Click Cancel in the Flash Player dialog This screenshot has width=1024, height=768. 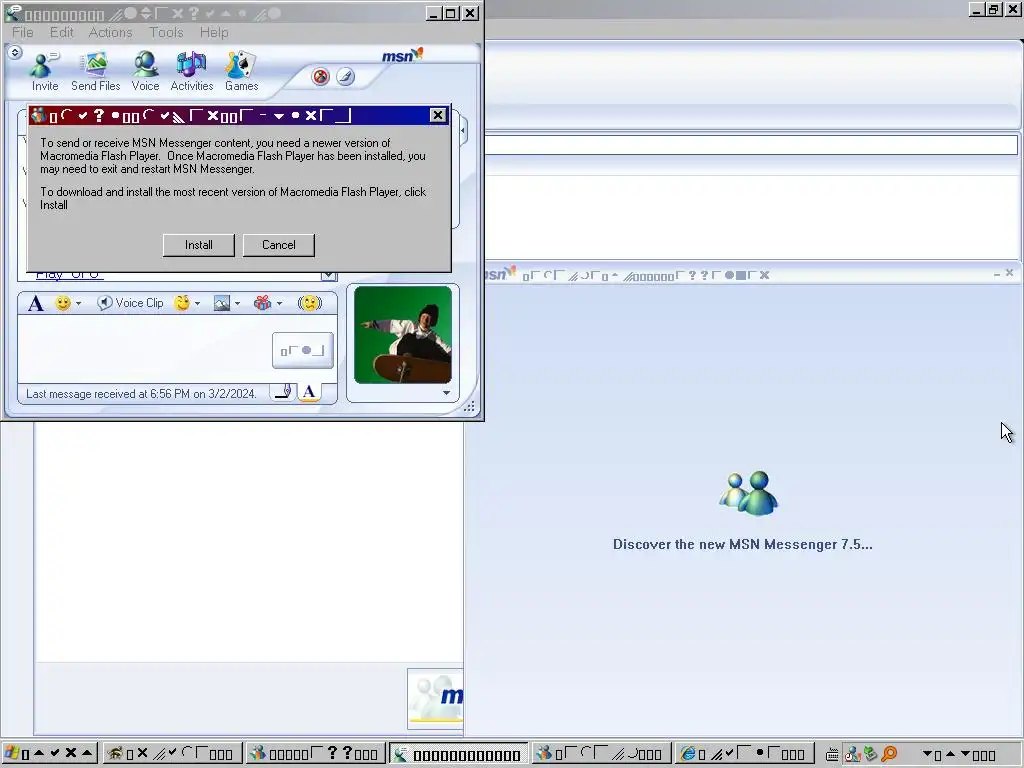(x=279, y=245)
